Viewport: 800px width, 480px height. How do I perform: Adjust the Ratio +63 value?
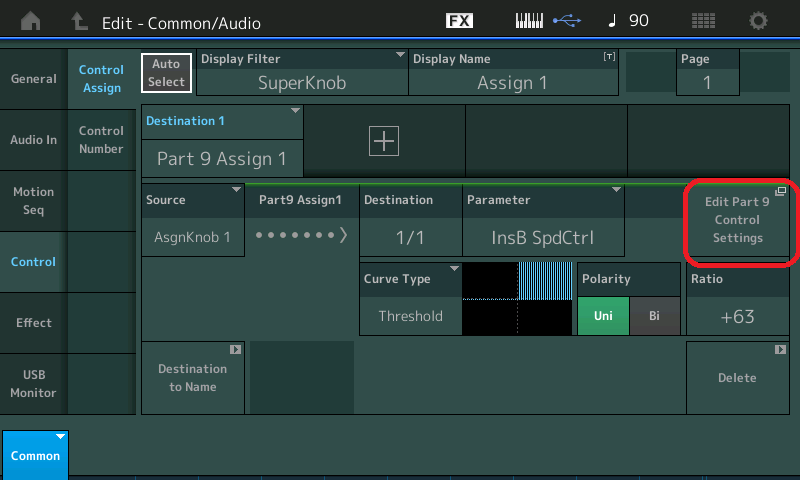click(x=737, y=316)
